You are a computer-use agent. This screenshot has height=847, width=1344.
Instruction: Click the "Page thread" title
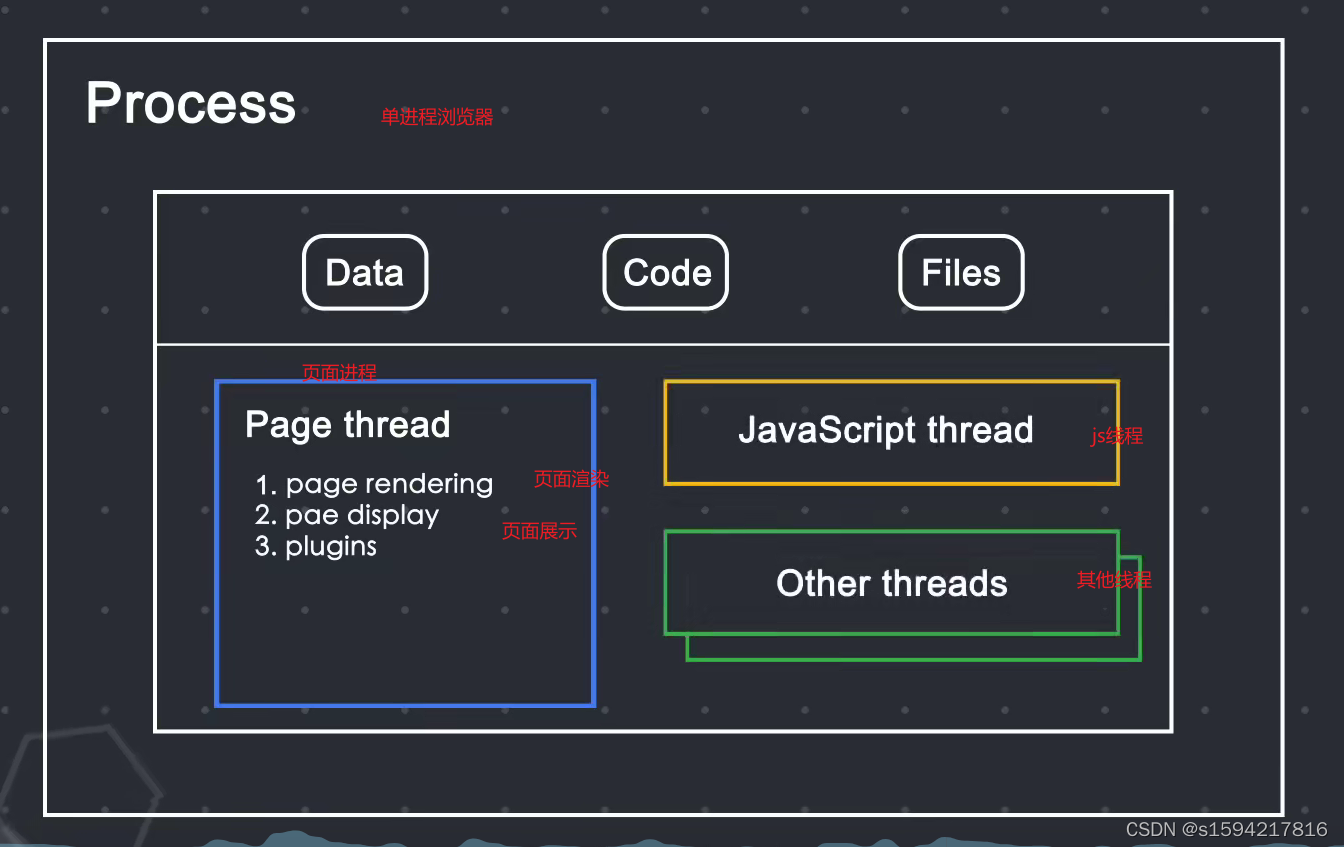tap(348, 425)
